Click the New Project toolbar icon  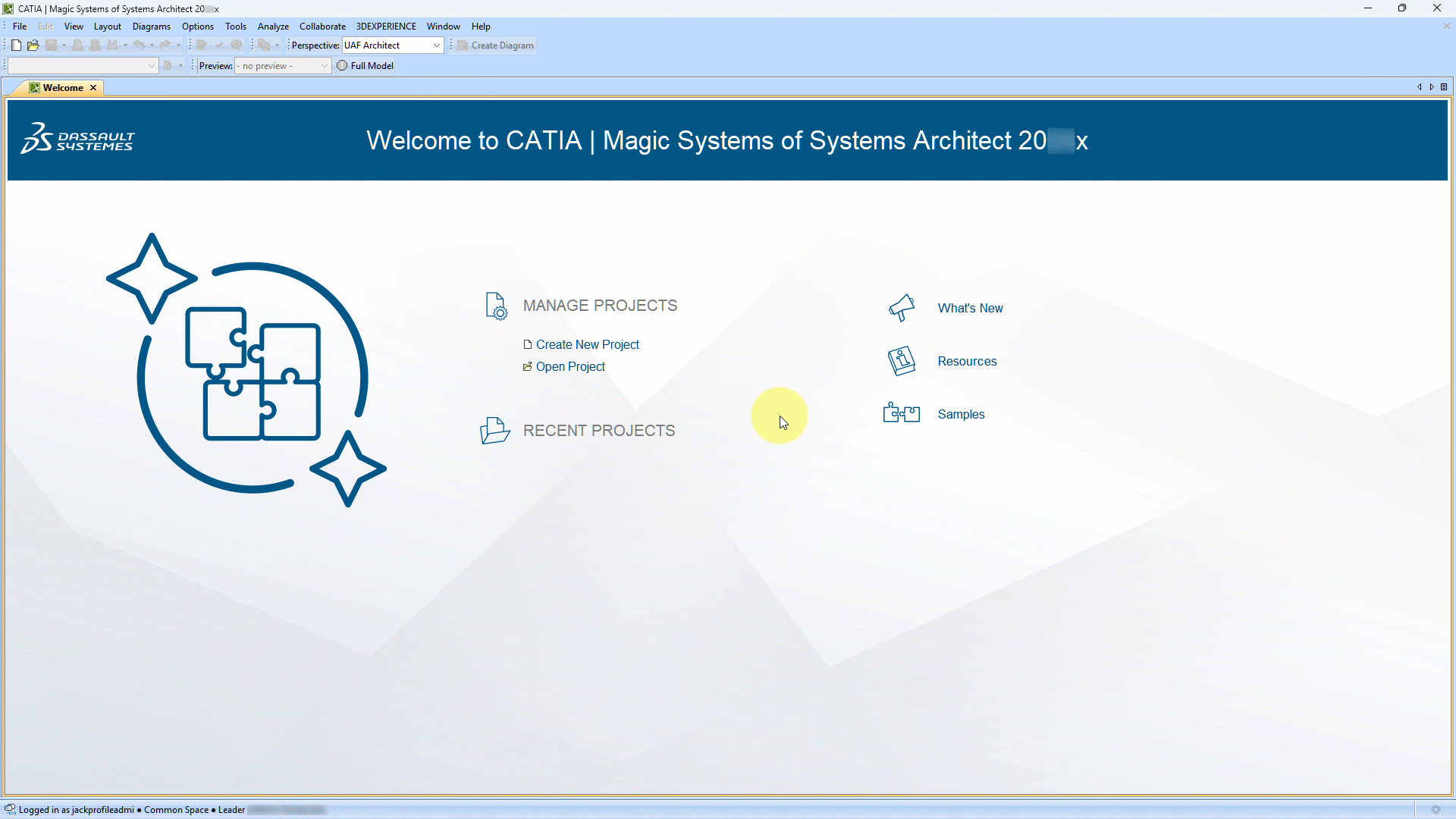coord(16,45)
